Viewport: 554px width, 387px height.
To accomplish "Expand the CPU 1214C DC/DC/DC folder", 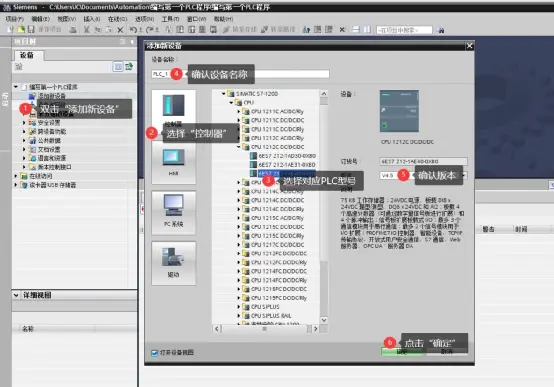I will click(239, 200).
